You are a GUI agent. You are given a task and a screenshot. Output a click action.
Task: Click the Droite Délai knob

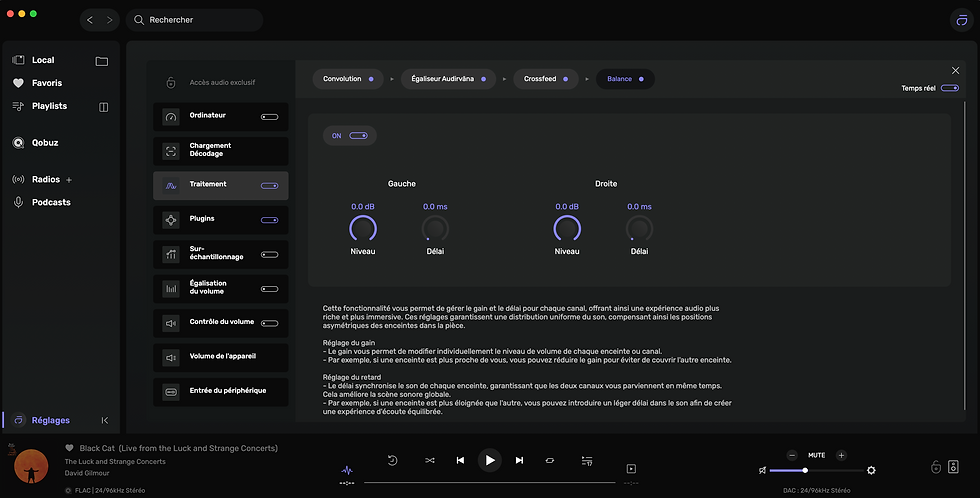tap(639, 229)
